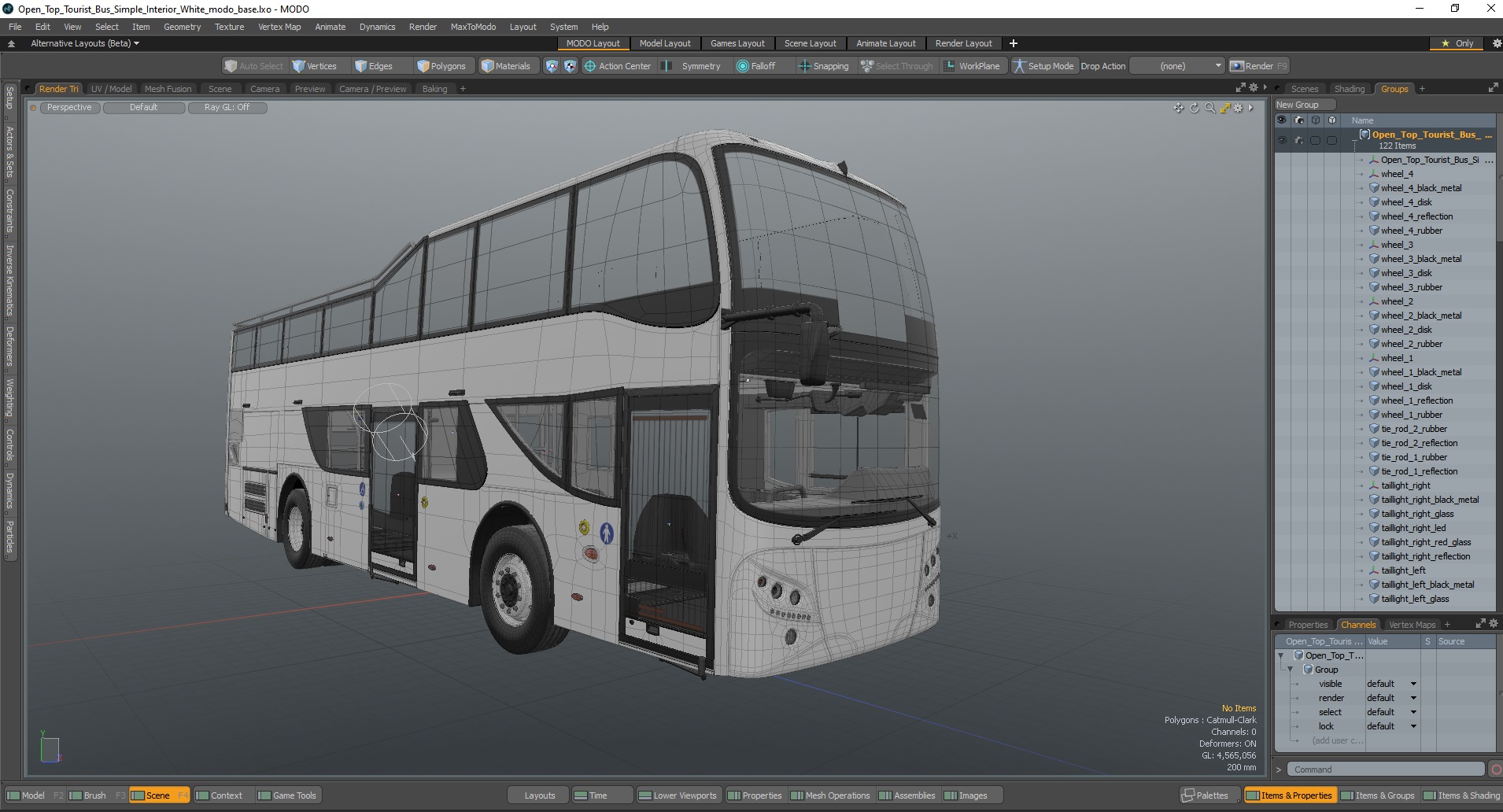This screenshot has width=1503, height=812.
Task: Switch to Shading panel tab
Action: click(1349, 89)
